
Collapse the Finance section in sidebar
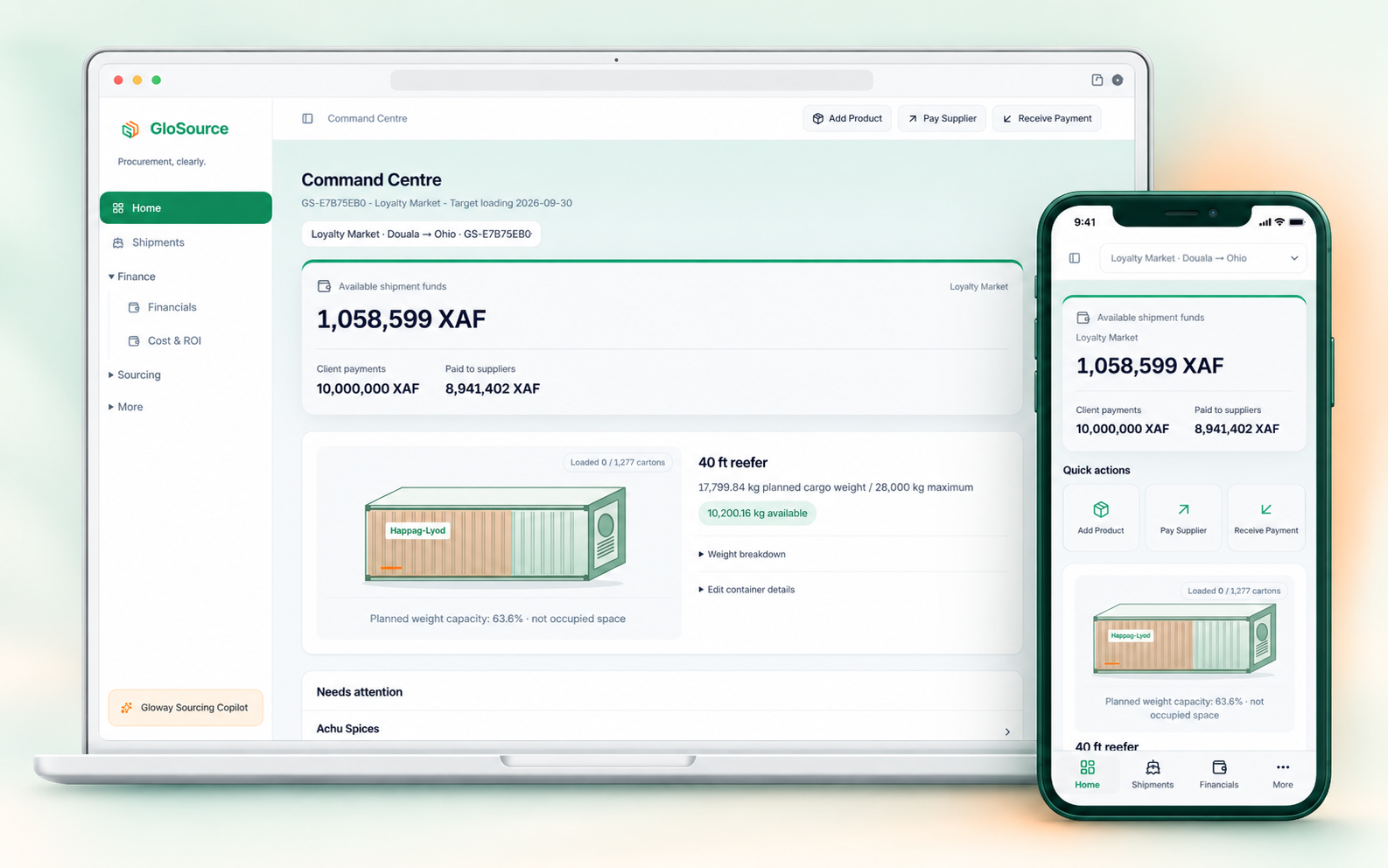coord(132,276)
